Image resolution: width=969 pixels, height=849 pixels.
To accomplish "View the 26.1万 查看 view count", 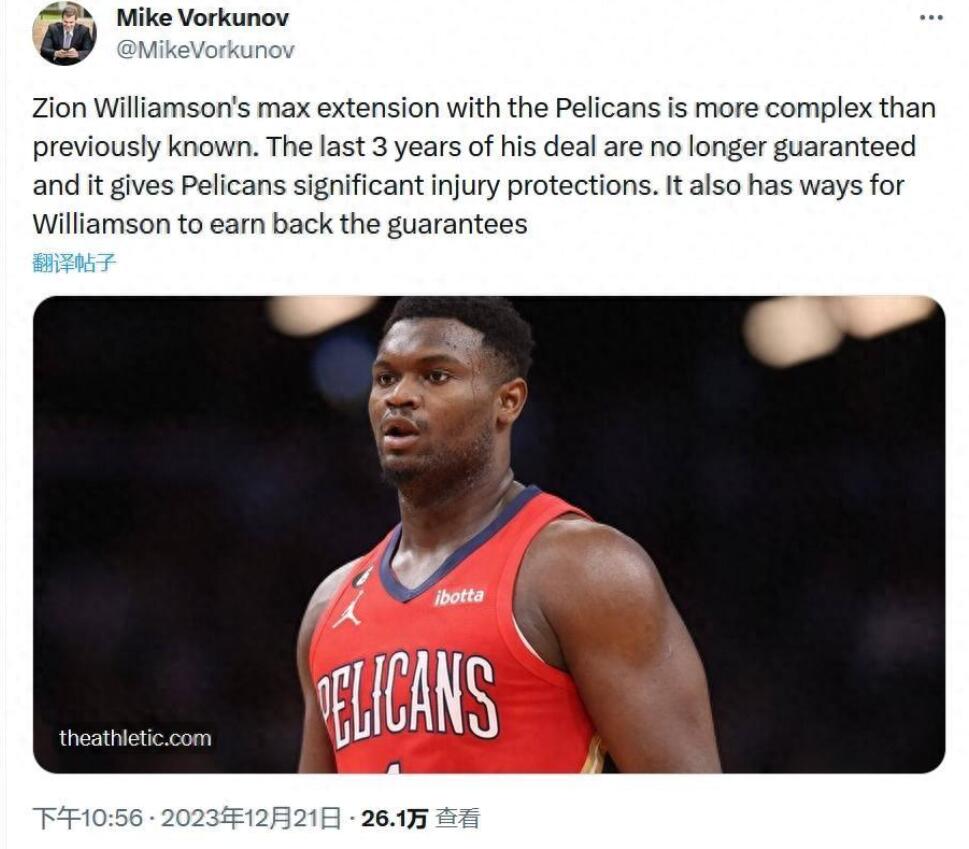I will pyautogui.click(x=420, y=819).
